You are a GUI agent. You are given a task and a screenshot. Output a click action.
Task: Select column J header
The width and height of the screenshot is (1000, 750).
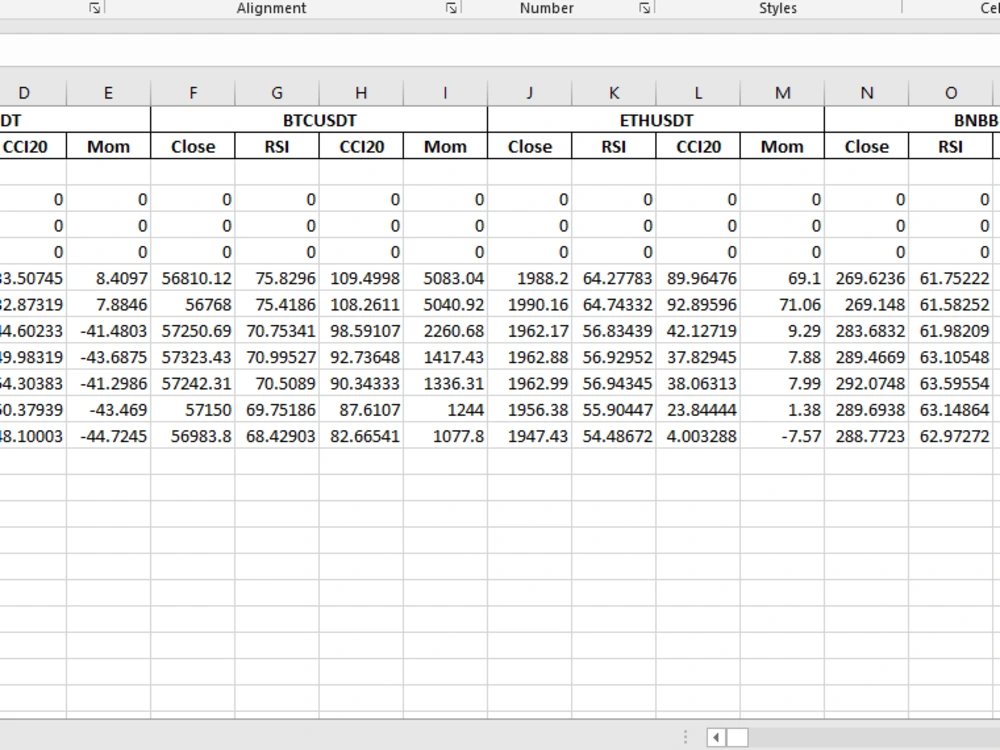(x=529, y=93)
